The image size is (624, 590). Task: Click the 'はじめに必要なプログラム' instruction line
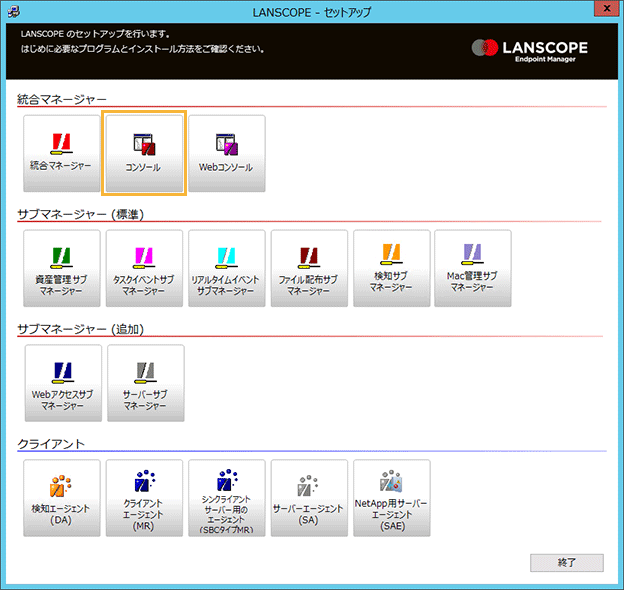pos(142,49)
